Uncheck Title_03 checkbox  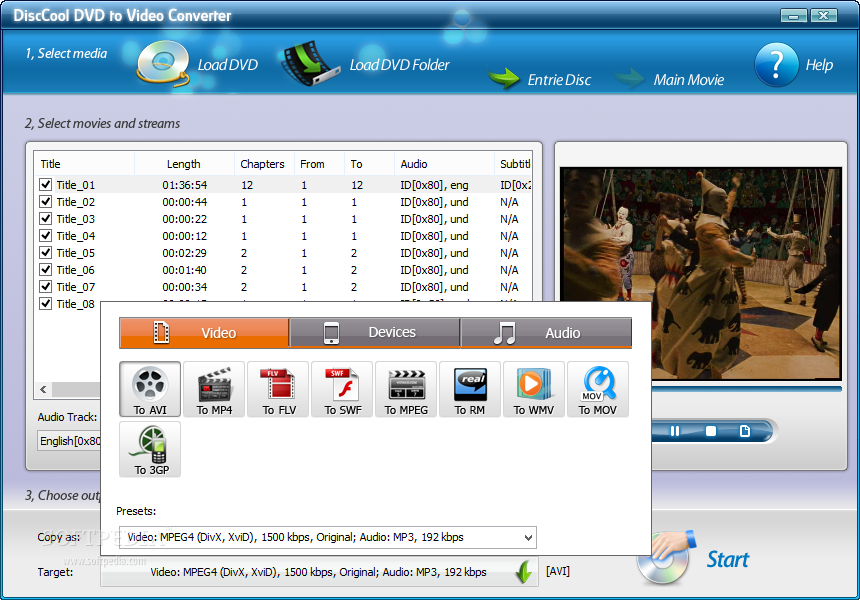(x=46, y=219)
